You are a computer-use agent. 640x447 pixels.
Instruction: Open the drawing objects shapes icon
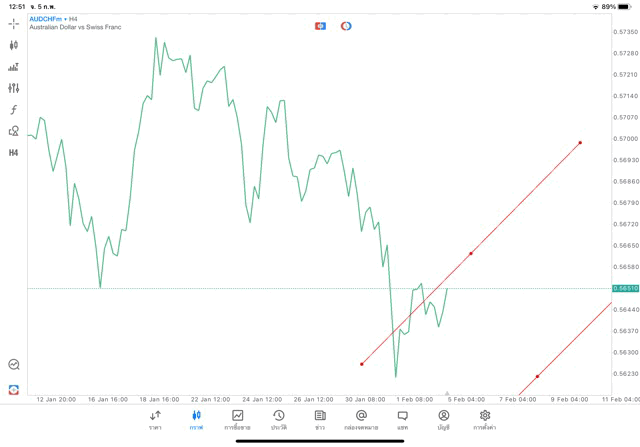[x=14, y=131]
